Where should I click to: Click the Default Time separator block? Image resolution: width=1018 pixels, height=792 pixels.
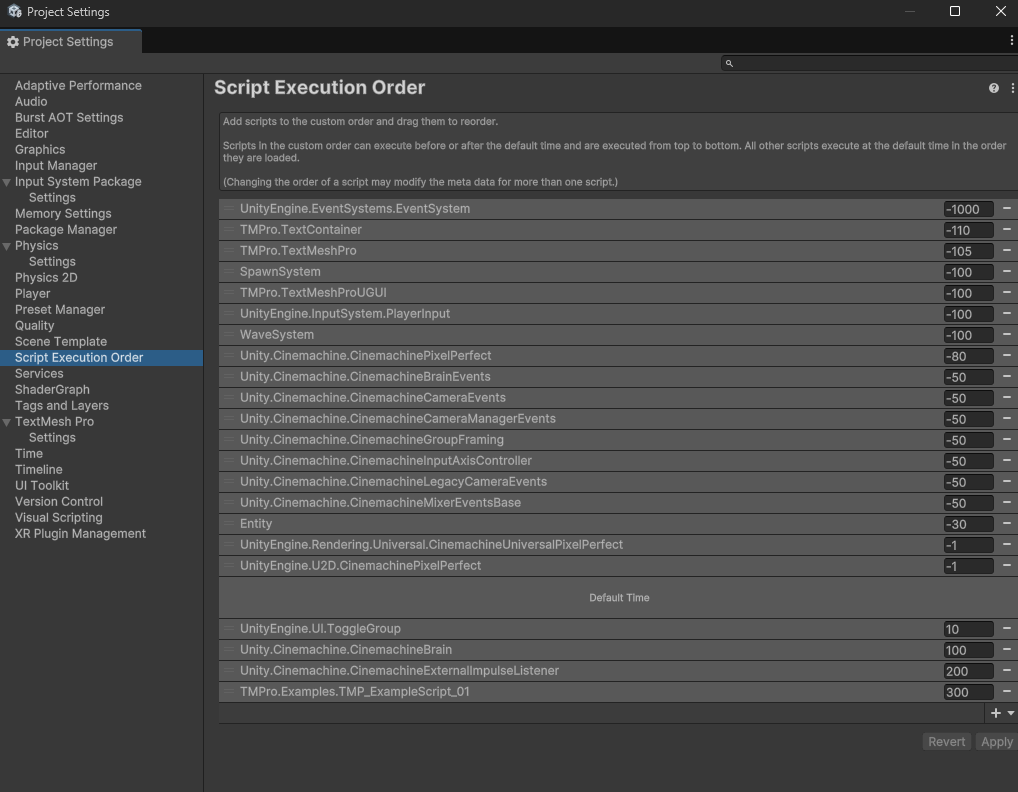(x=618, y=597)
